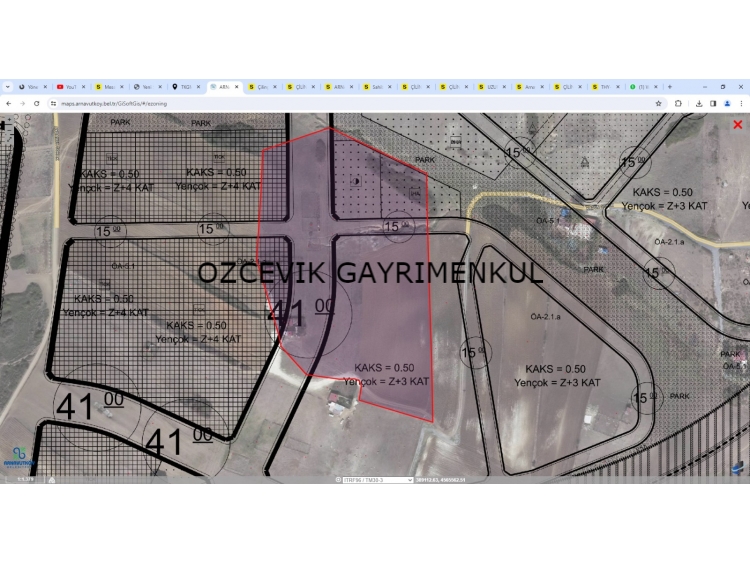The height and width of the screenshot is (562, 750).
Task: Switch to the green WhatsApp tab
Action: (x=644, y=87)
